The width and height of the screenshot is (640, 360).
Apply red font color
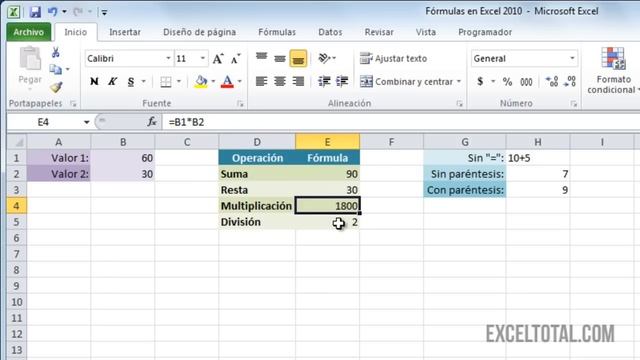pos(227,82)
